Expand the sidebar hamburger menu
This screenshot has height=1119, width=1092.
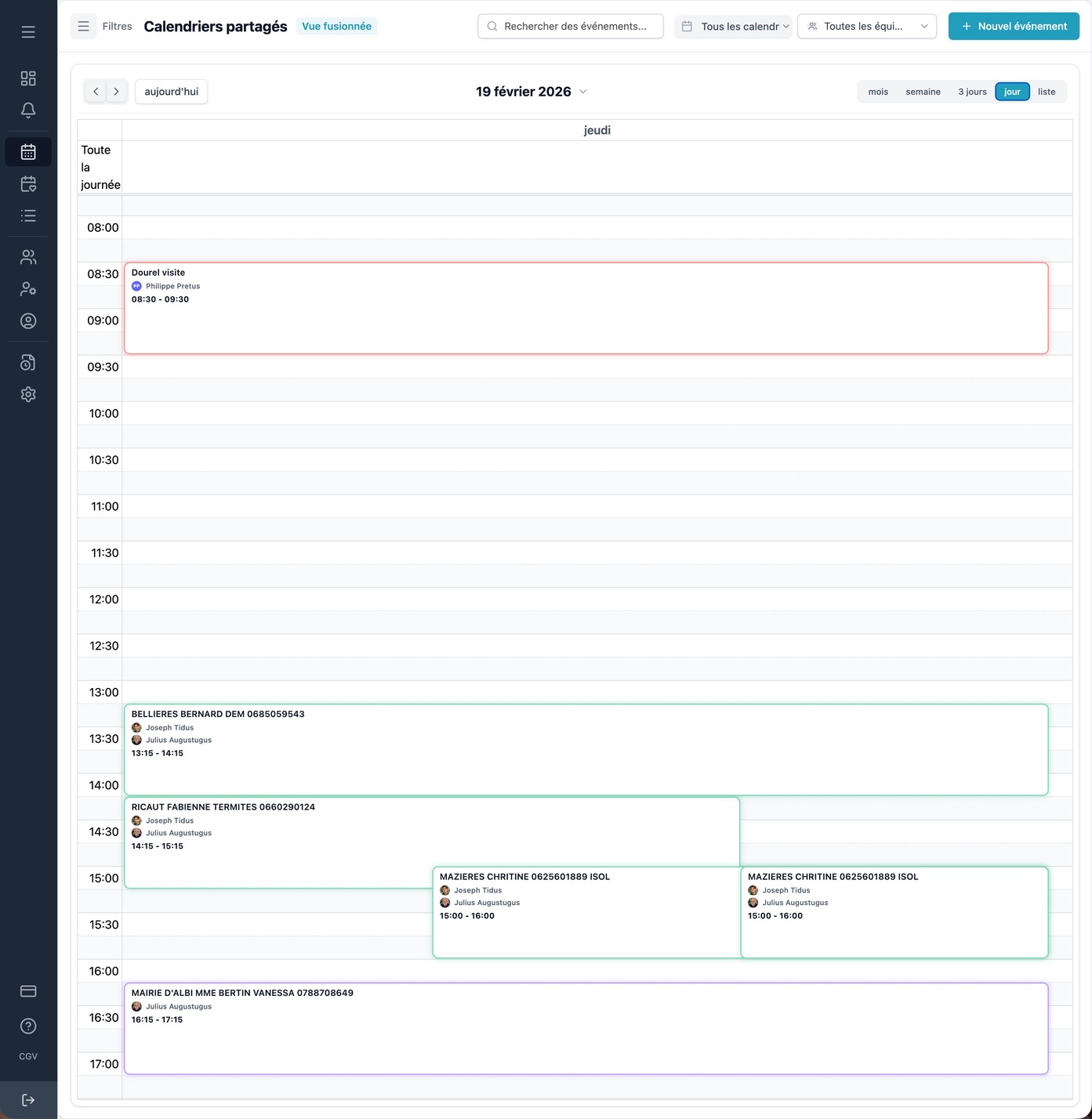point(28,32)
